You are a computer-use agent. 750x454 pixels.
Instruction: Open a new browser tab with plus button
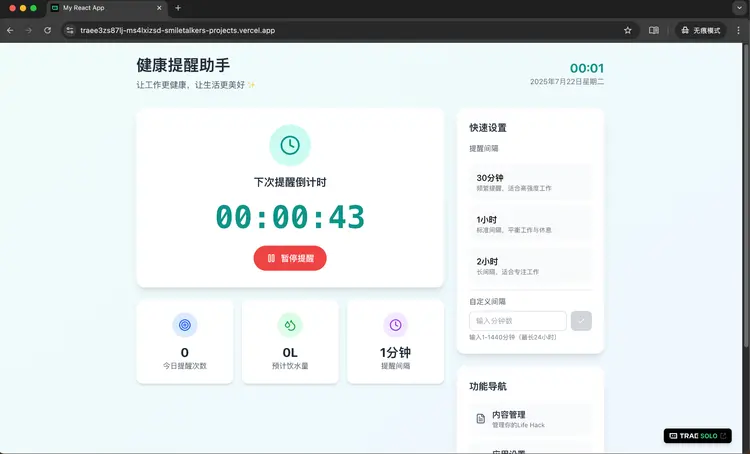[x=178, y=8]
